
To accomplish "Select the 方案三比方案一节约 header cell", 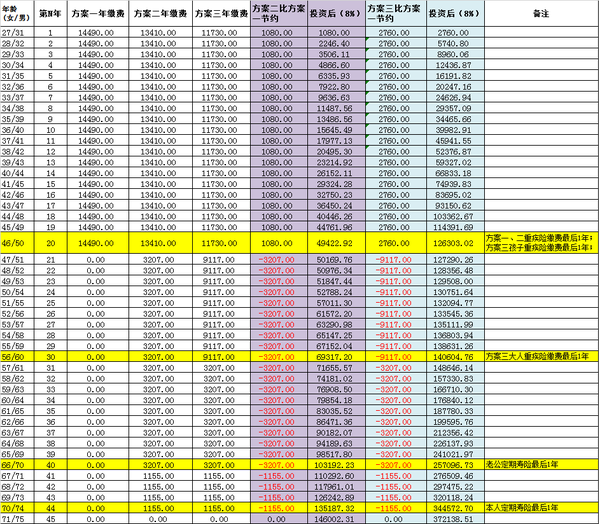I will [x=396, y=14].
